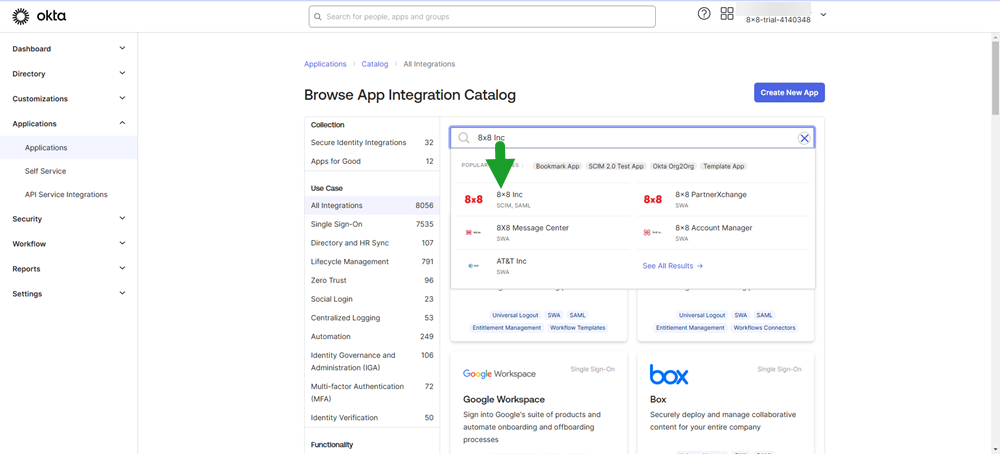Image resolution: width=1000 pixels, height=455 pixels.
Task: Open API Service Integrations in sidebar
Action: (68, 195)
